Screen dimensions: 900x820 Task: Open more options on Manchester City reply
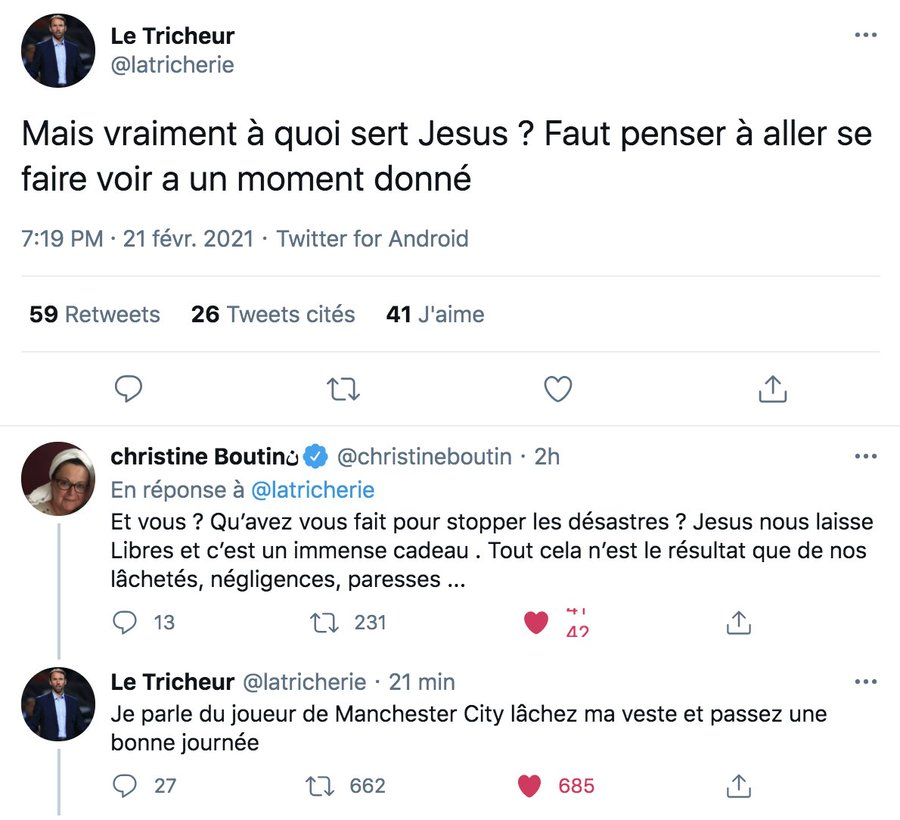tap(866, 682)
